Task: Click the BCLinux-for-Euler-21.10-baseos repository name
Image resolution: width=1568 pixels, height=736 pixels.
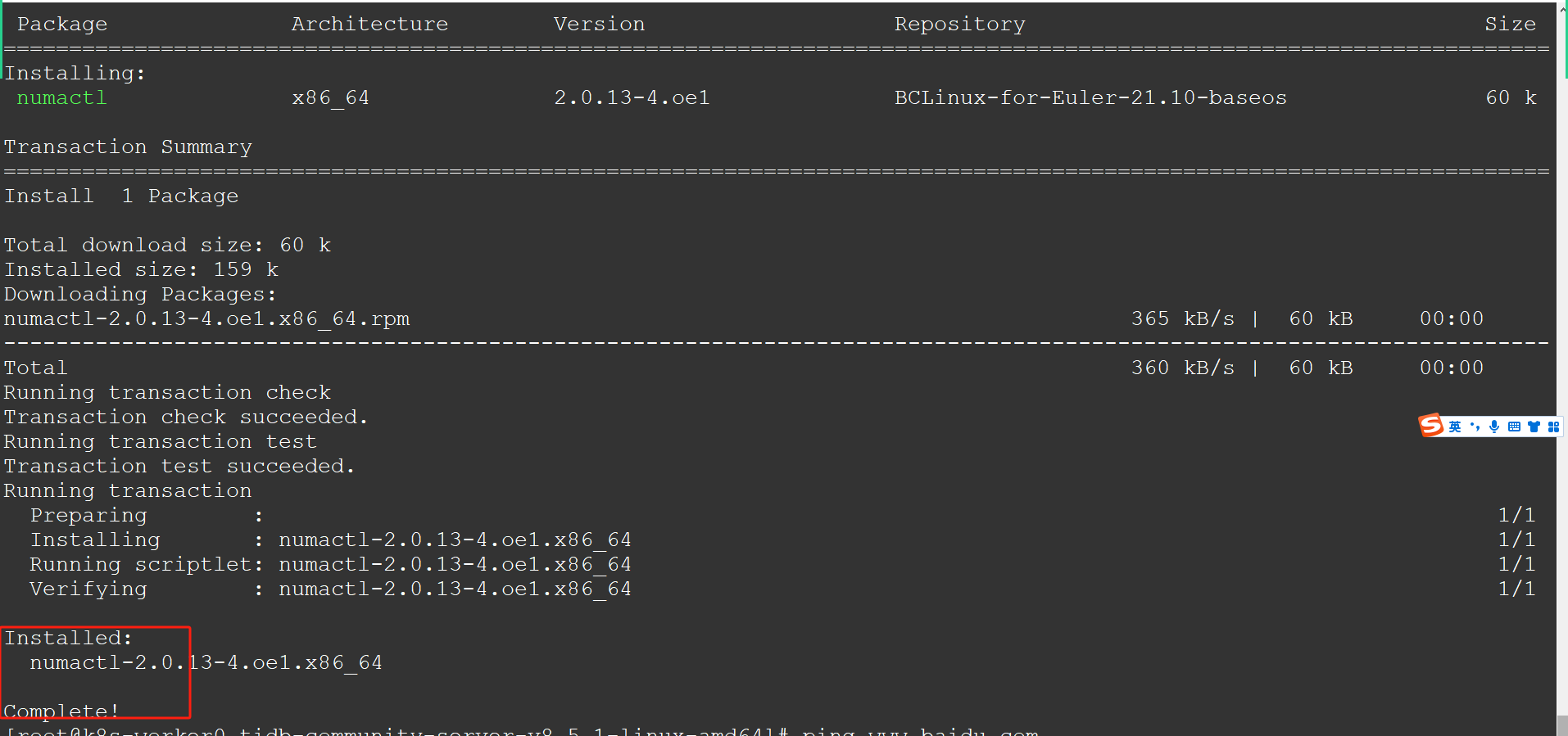Action: point(1090,98)
